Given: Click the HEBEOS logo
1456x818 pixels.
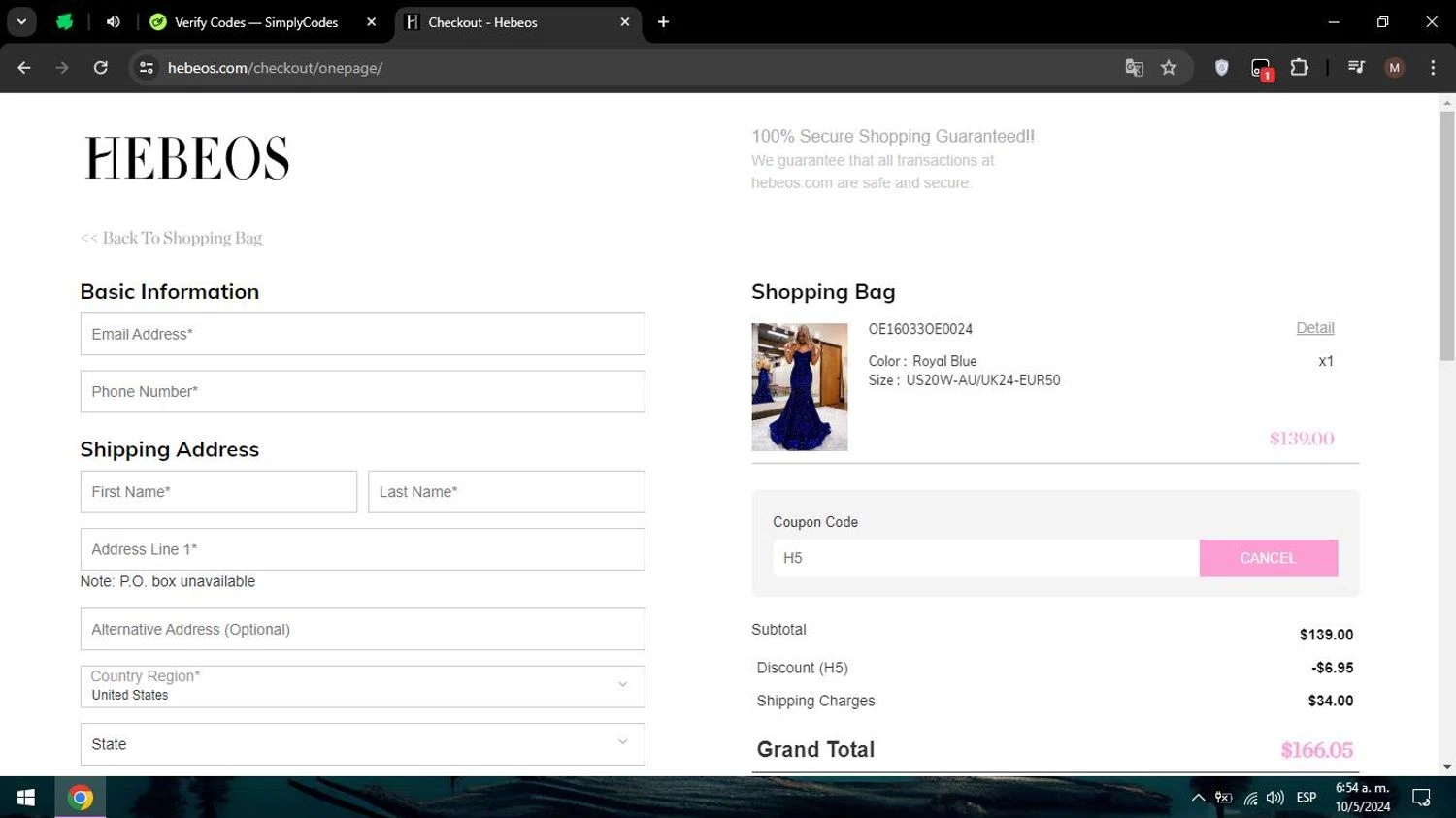Looking at the screenshot, I should (187, 158).
